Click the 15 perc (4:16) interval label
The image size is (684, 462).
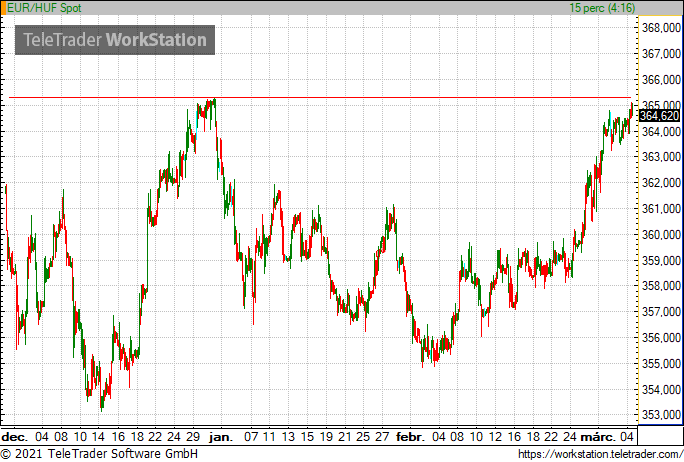[602, 8]
